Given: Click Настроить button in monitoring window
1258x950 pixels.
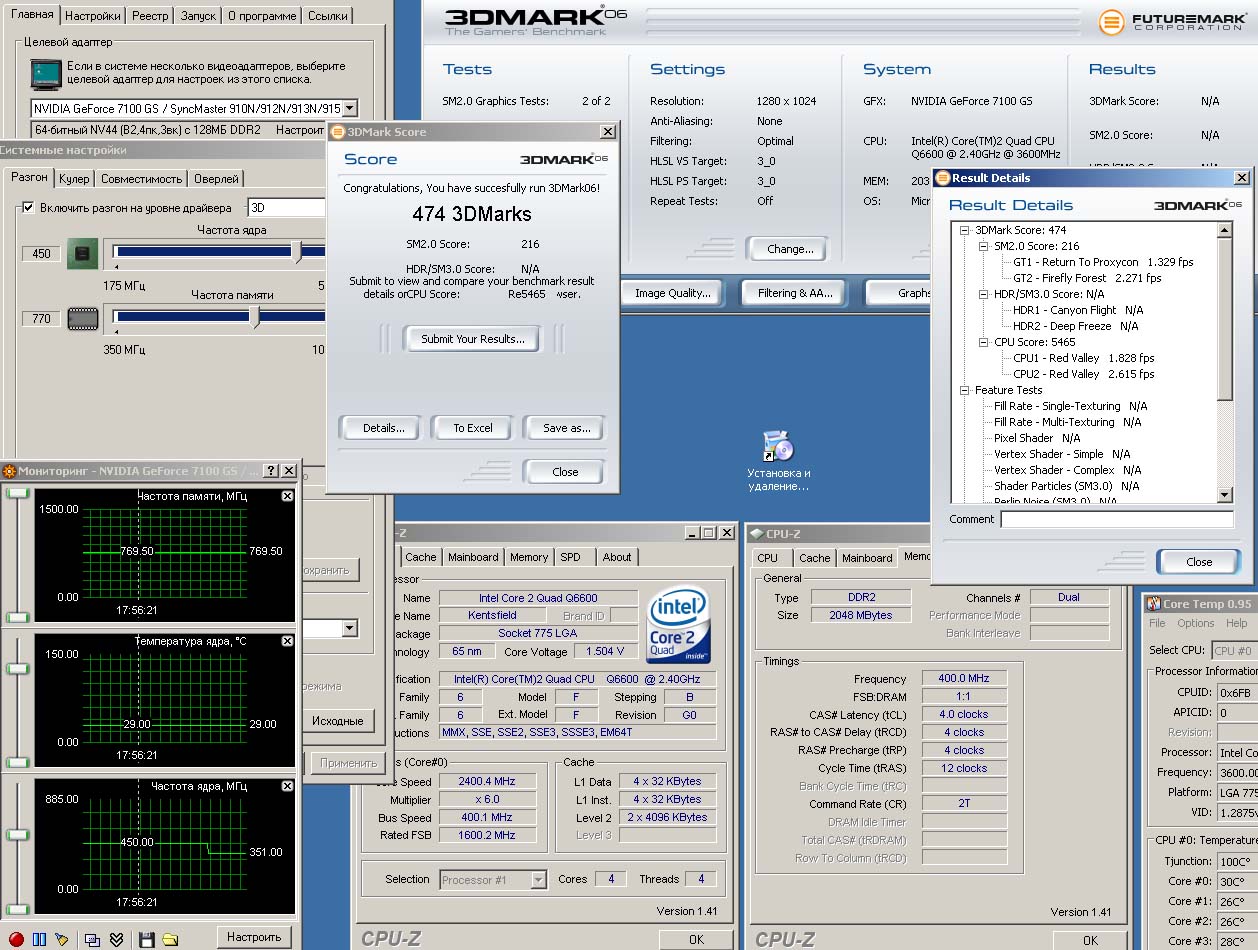Looking at the screenshot, I should [254, 937].
